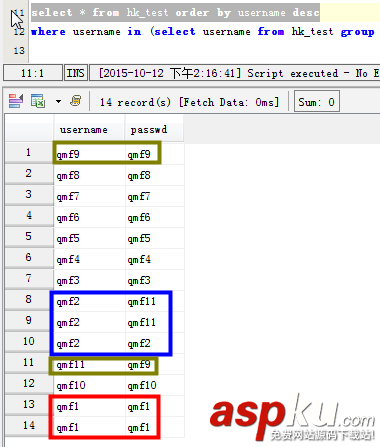Image resolution: width=380 pixels, height=447 pixels.
Task: Click username cell qmf3 in row 7
Action: pos(89,280)
